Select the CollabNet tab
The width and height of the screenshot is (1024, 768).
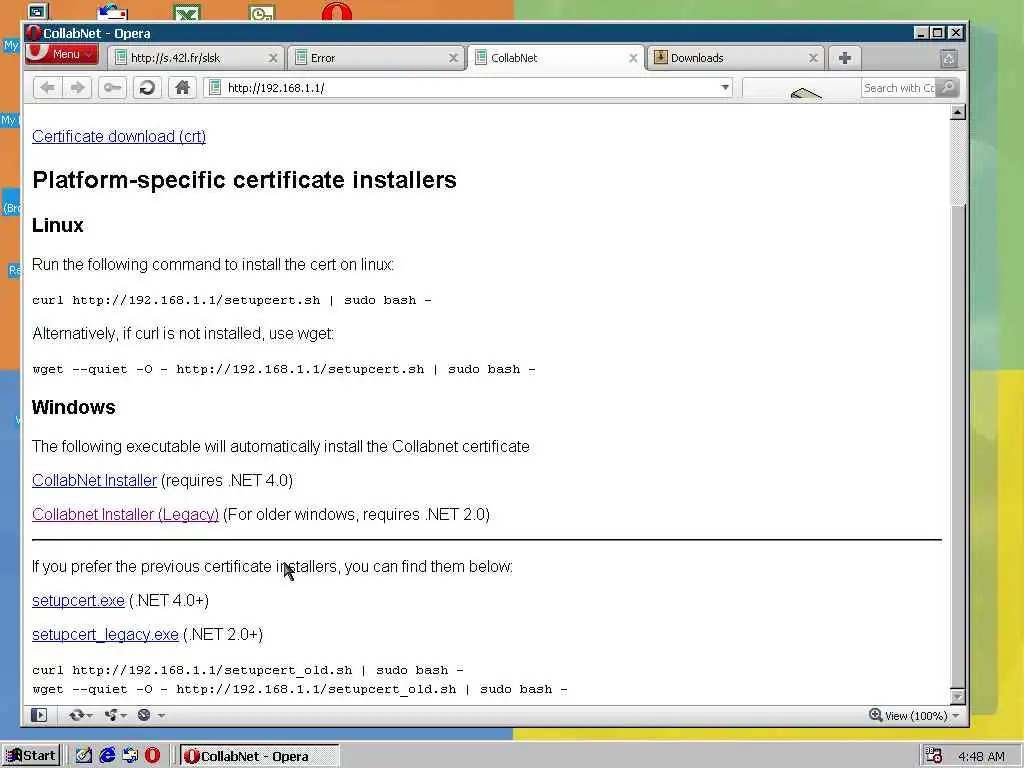(555, 58)
